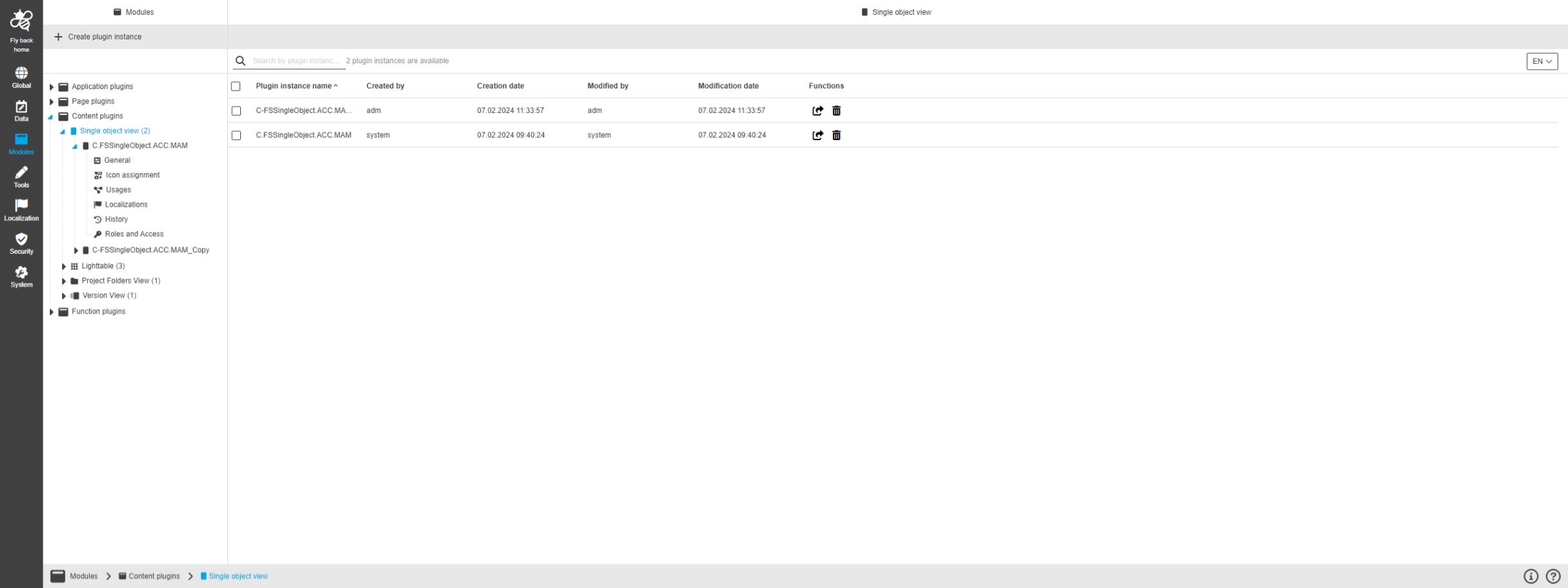Select the Application plugins tree item
Image resolution: width=1568 pixels, height=588 pixels.
coord(102,86)
